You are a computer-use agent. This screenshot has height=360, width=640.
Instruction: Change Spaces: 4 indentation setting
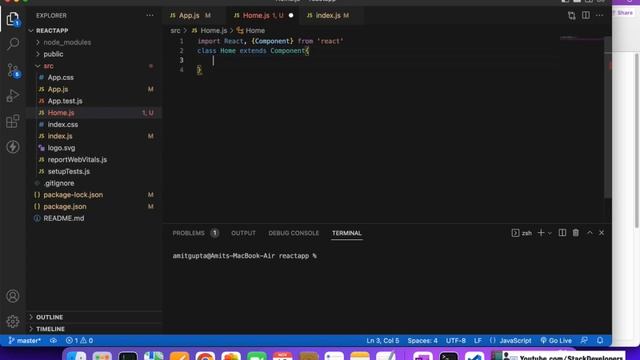(422, 340)
